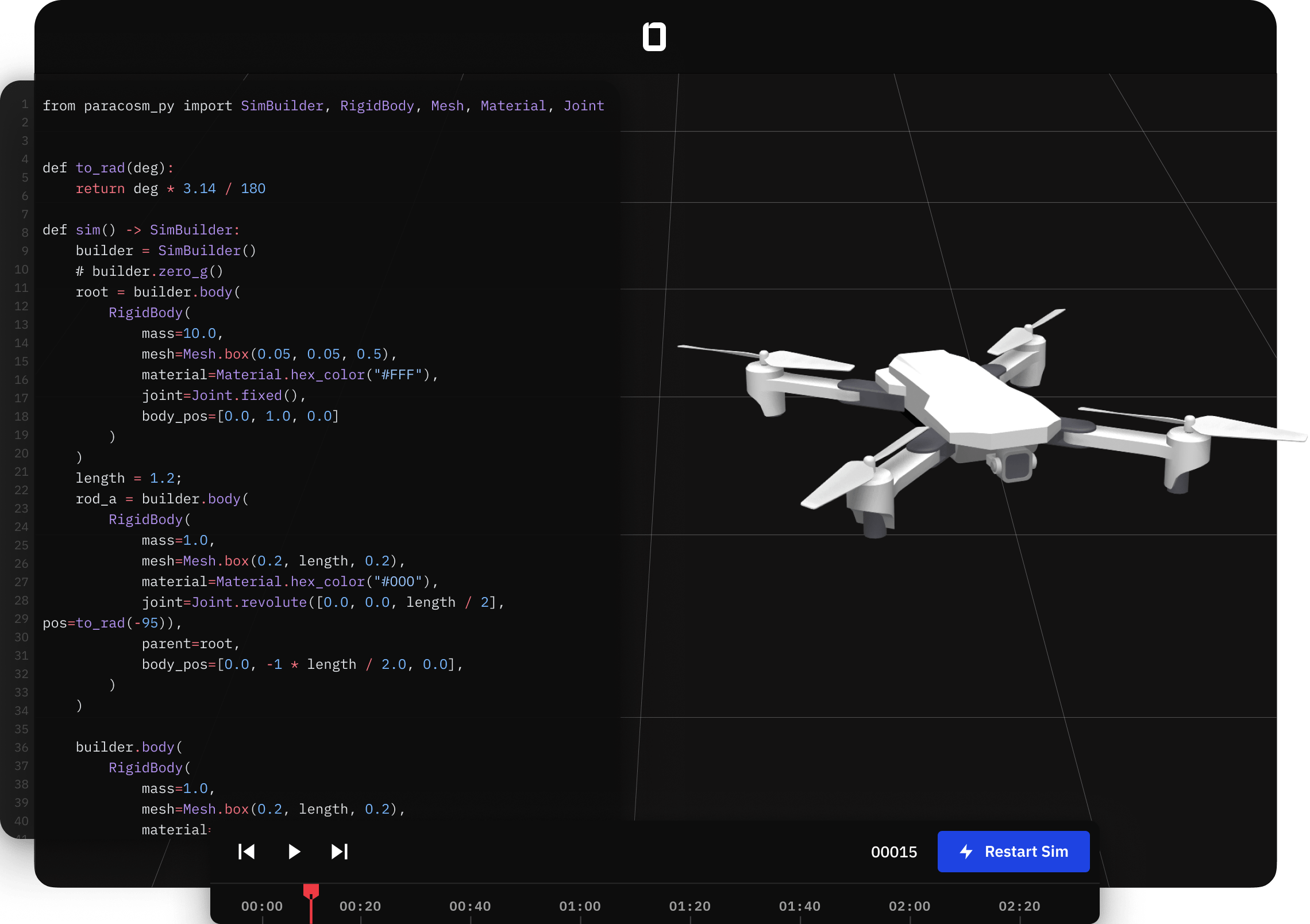Place cursor on import line of code
The image size is (1310, 924).
tap(323, 106)
